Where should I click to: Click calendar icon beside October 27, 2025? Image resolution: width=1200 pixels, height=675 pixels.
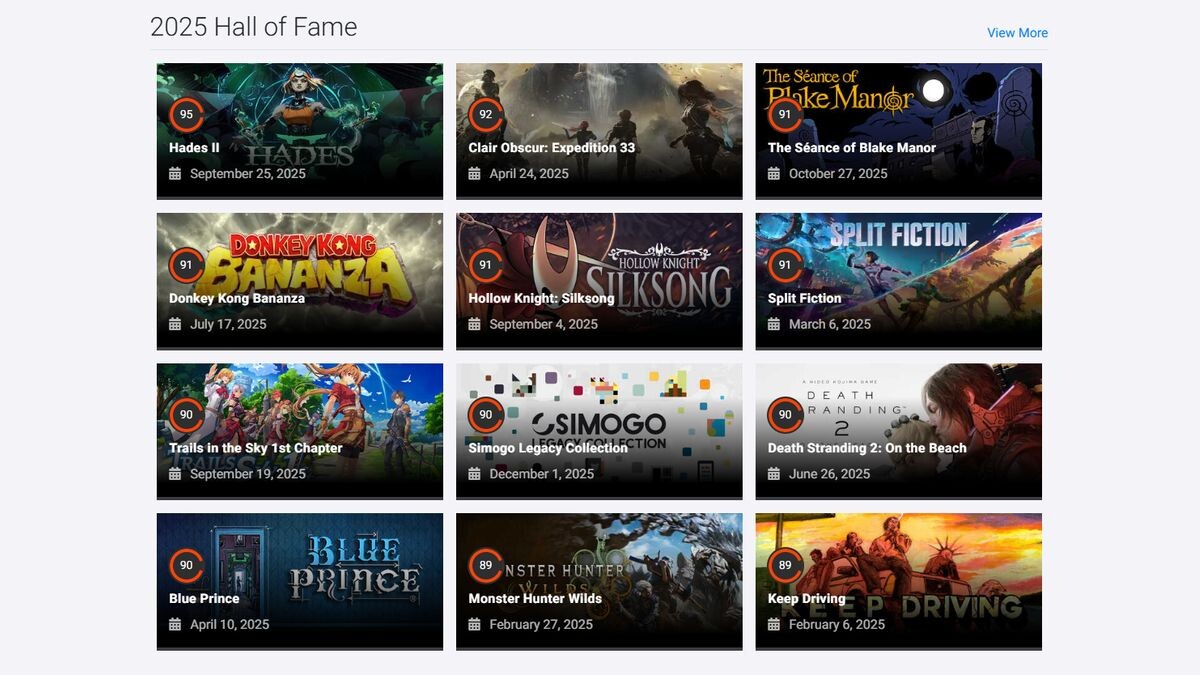(774, 174)
